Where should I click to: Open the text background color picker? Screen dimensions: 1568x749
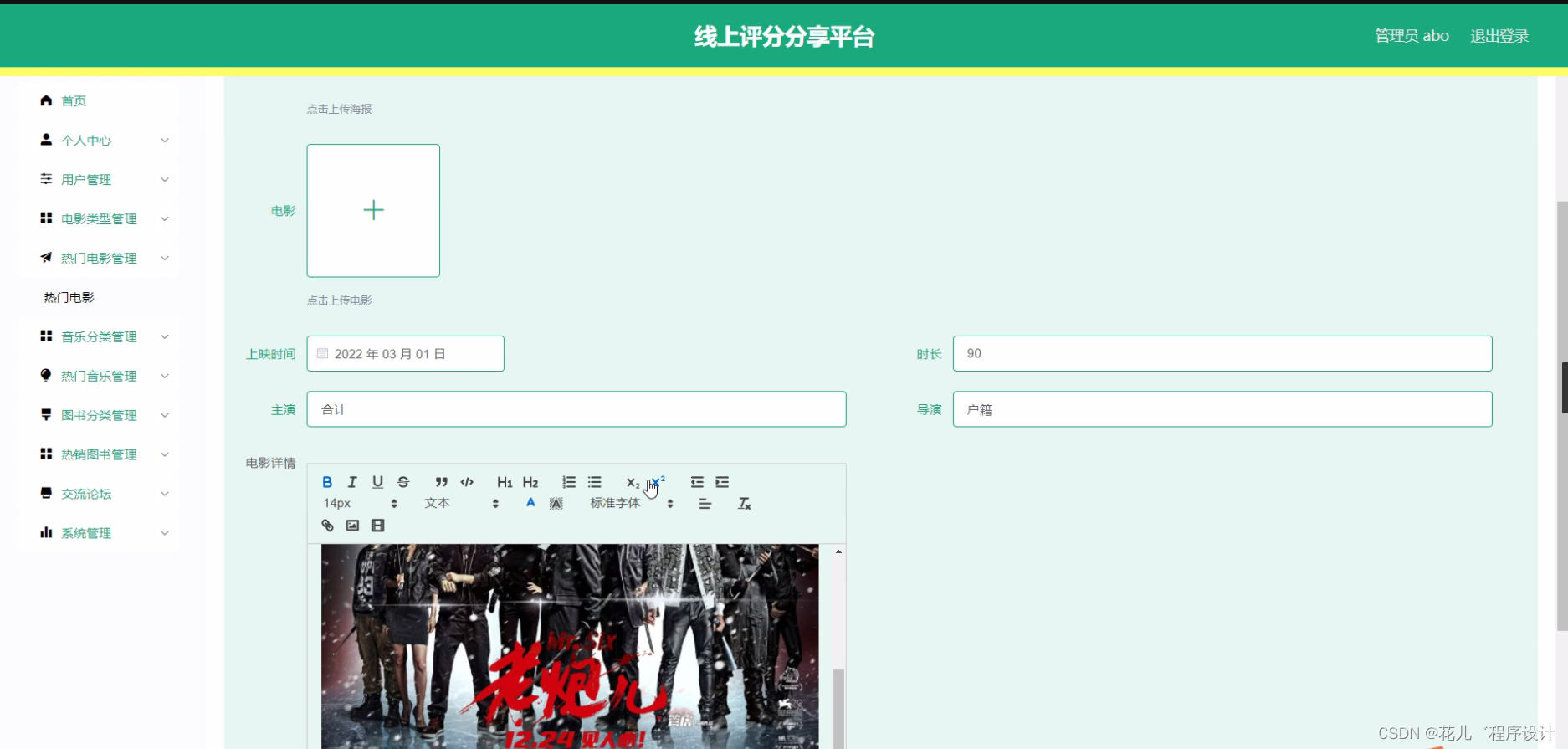click(556, 503)
